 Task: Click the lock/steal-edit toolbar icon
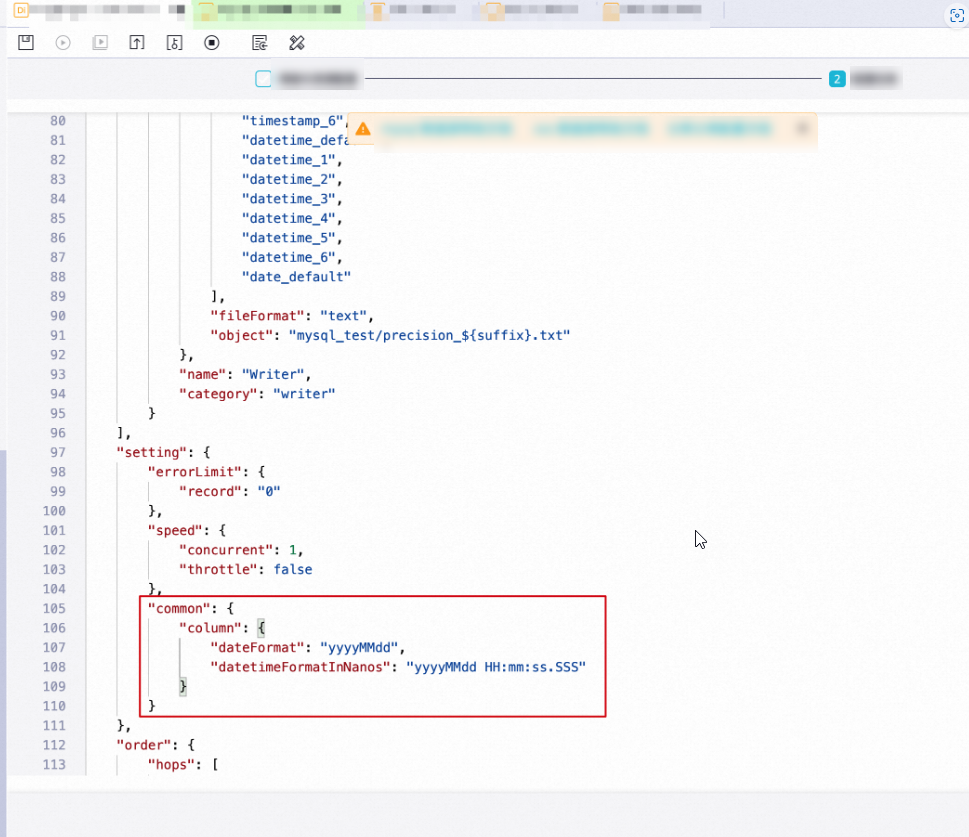point(174,43)
